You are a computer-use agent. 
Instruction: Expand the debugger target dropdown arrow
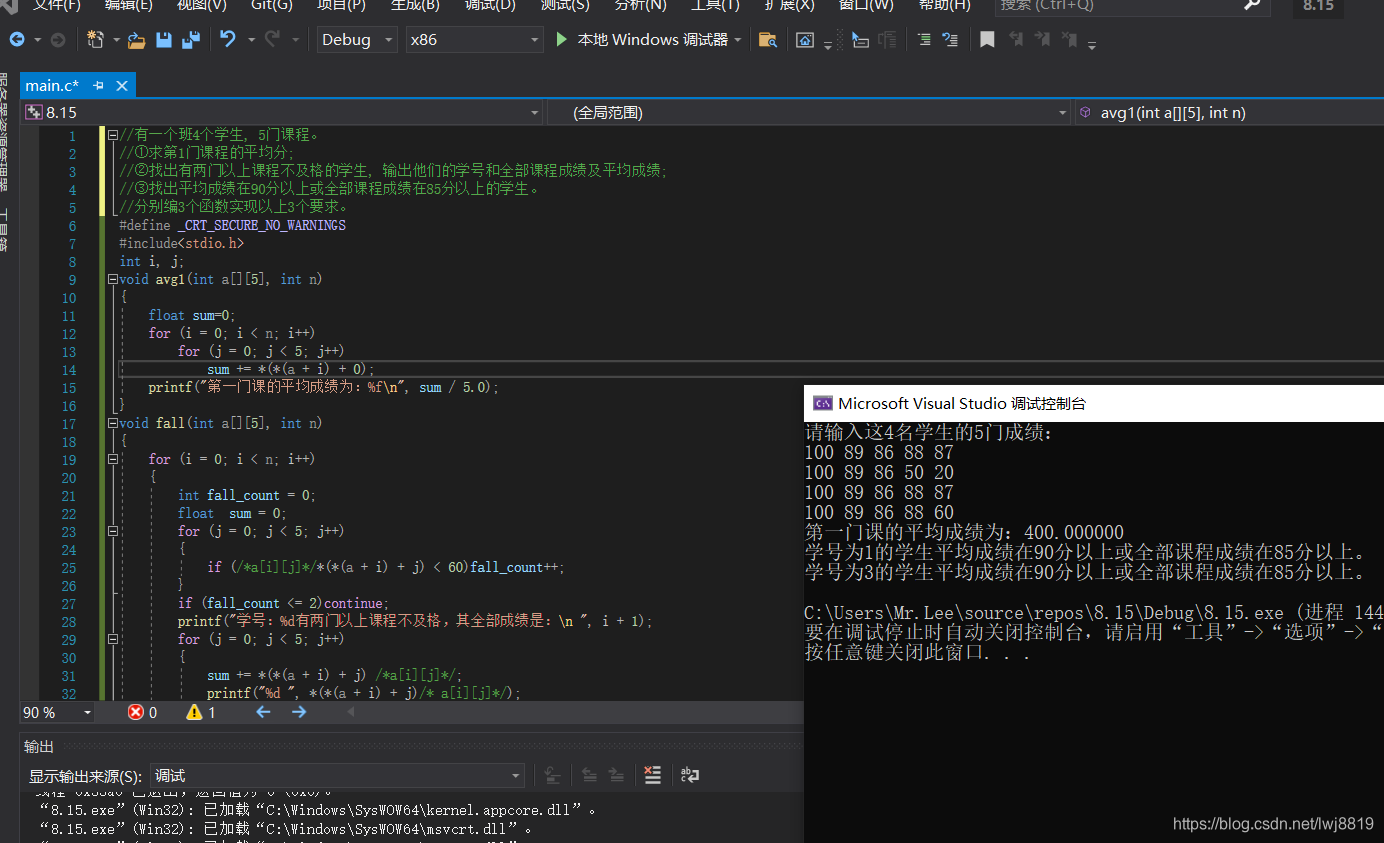point(738,40)
